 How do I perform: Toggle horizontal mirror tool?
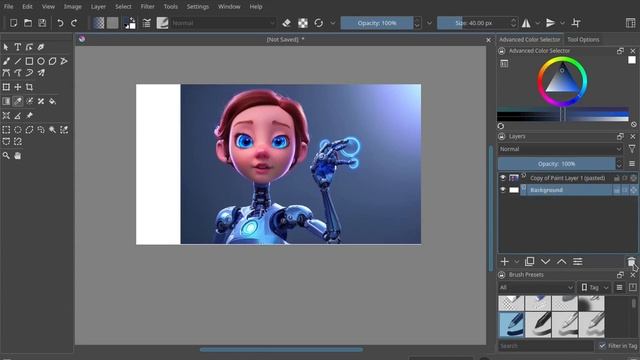(526, 23)
